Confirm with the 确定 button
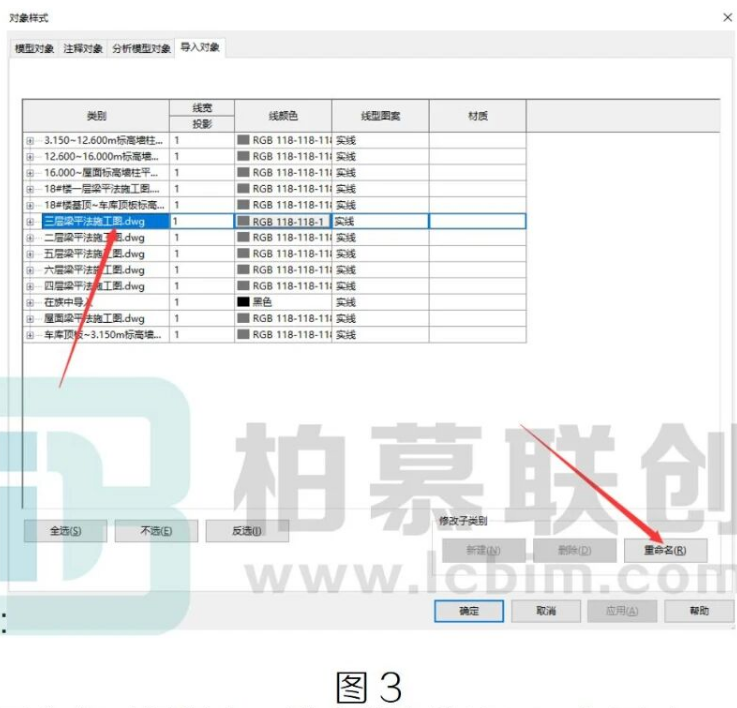 tap(469, 611)
